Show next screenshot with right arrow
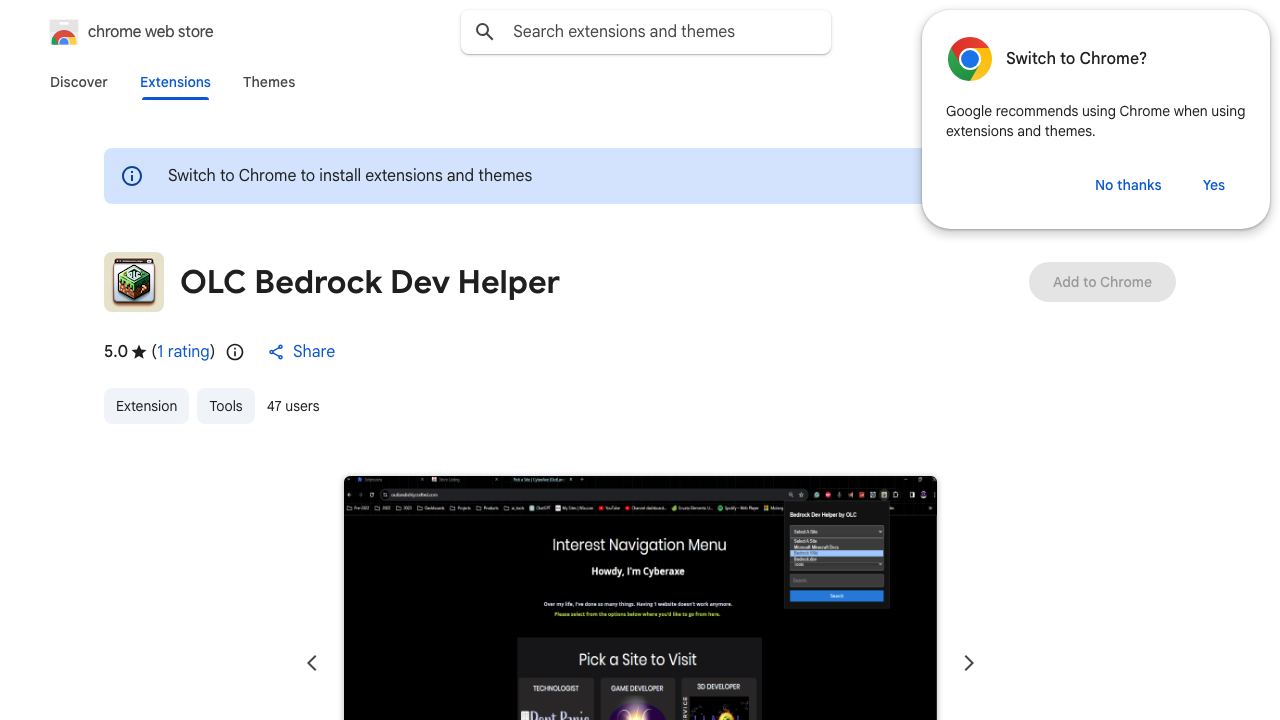The height and width of the screenshot is (720, 1280). coord(968,663)
